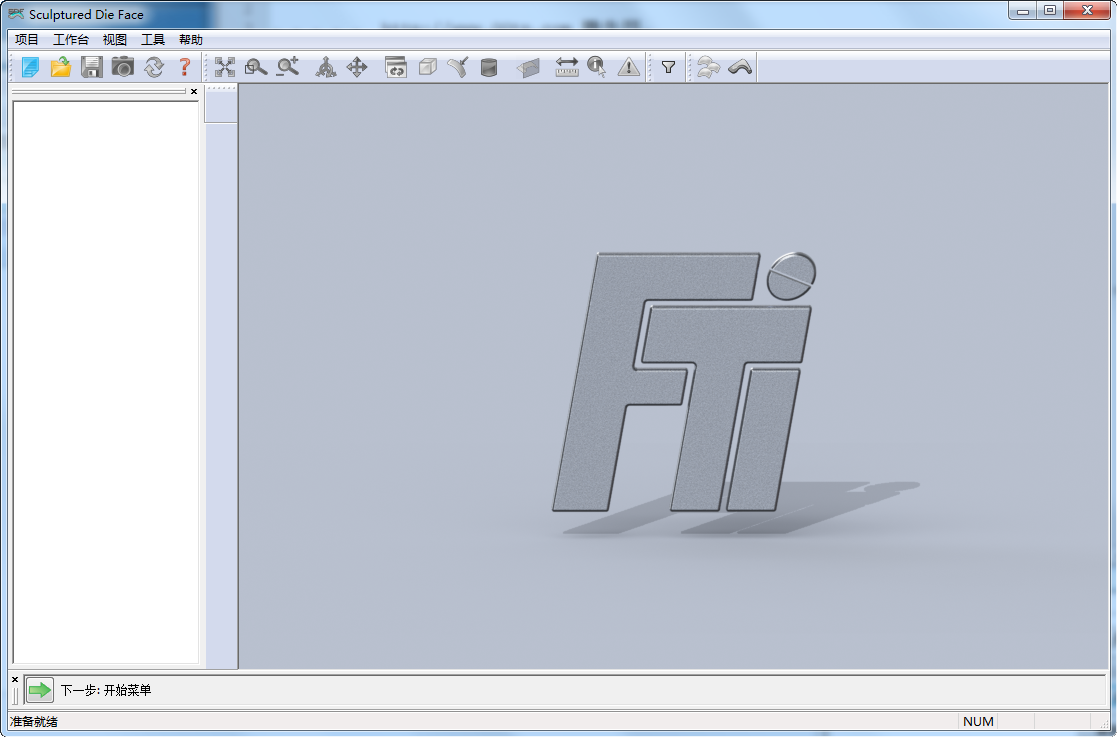Click the switch view windows icon
Screen dimensions: 1118x738
tap(395, 67)
